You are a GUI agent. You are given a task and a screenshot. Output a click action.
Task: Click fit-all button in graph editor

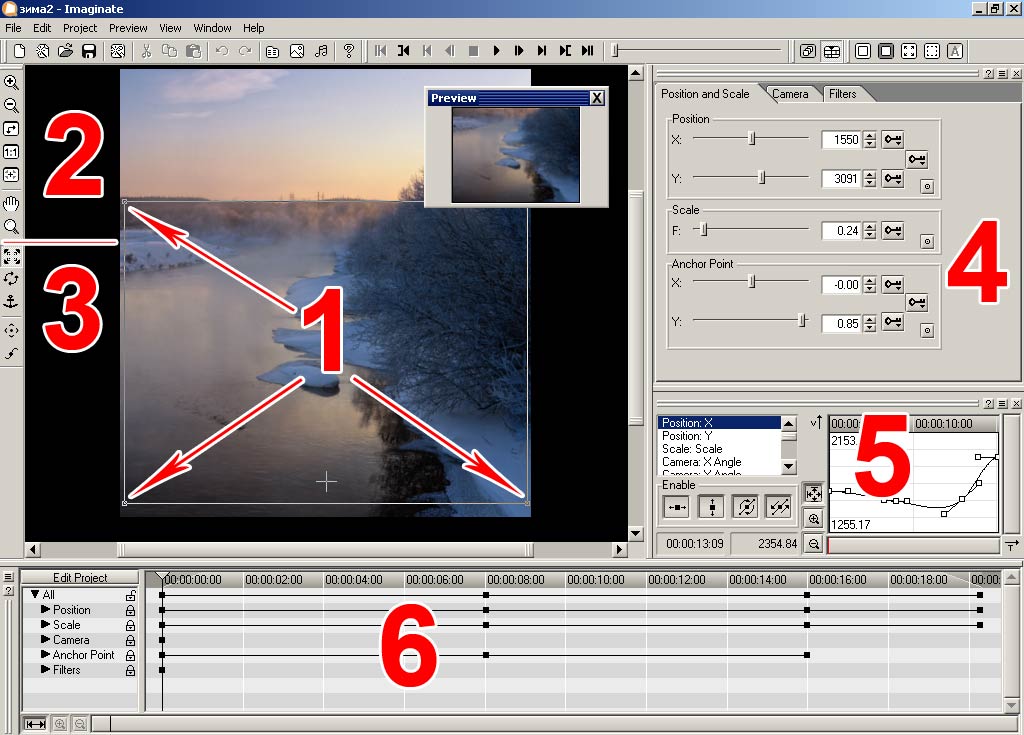point(813,493)
